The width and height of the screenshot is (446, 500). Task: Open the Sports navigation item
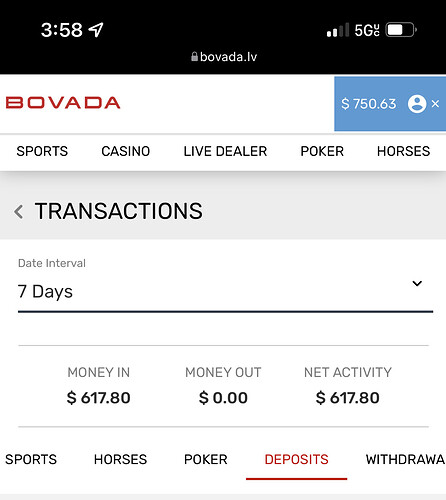point(42,151)
